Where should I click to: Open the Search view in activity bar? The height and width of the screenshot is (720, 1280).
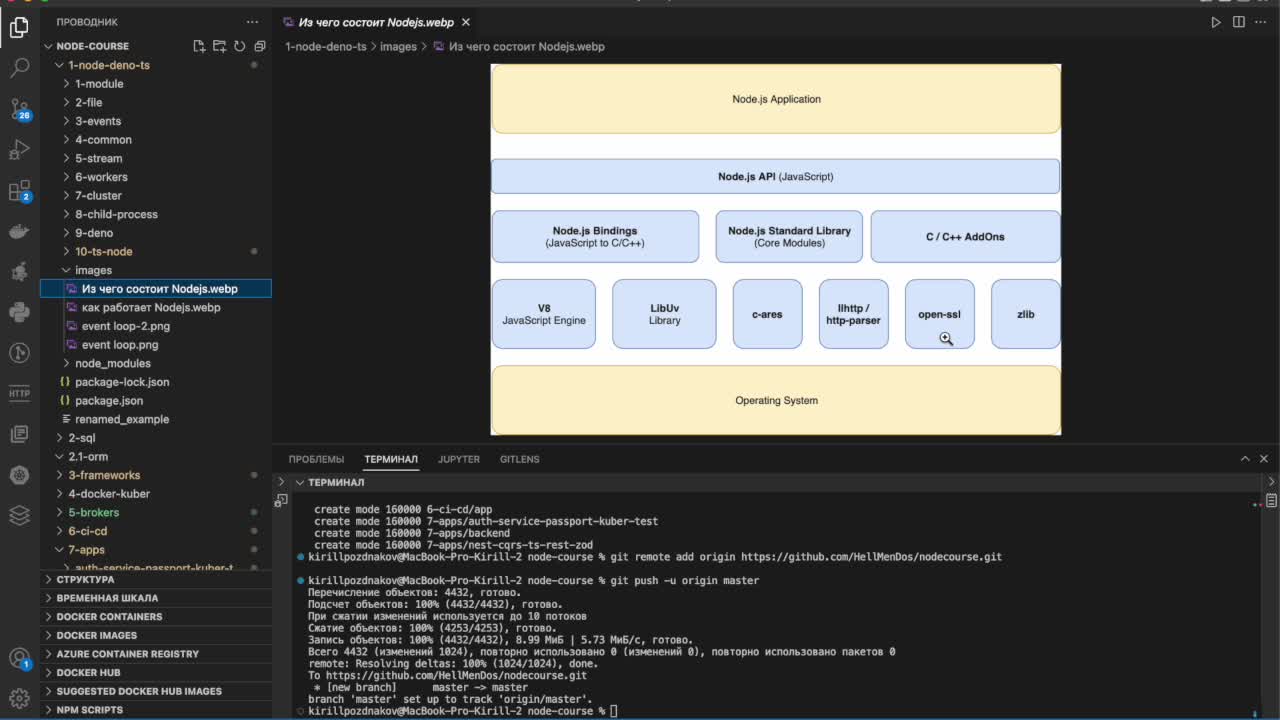(x=19, y=68)
